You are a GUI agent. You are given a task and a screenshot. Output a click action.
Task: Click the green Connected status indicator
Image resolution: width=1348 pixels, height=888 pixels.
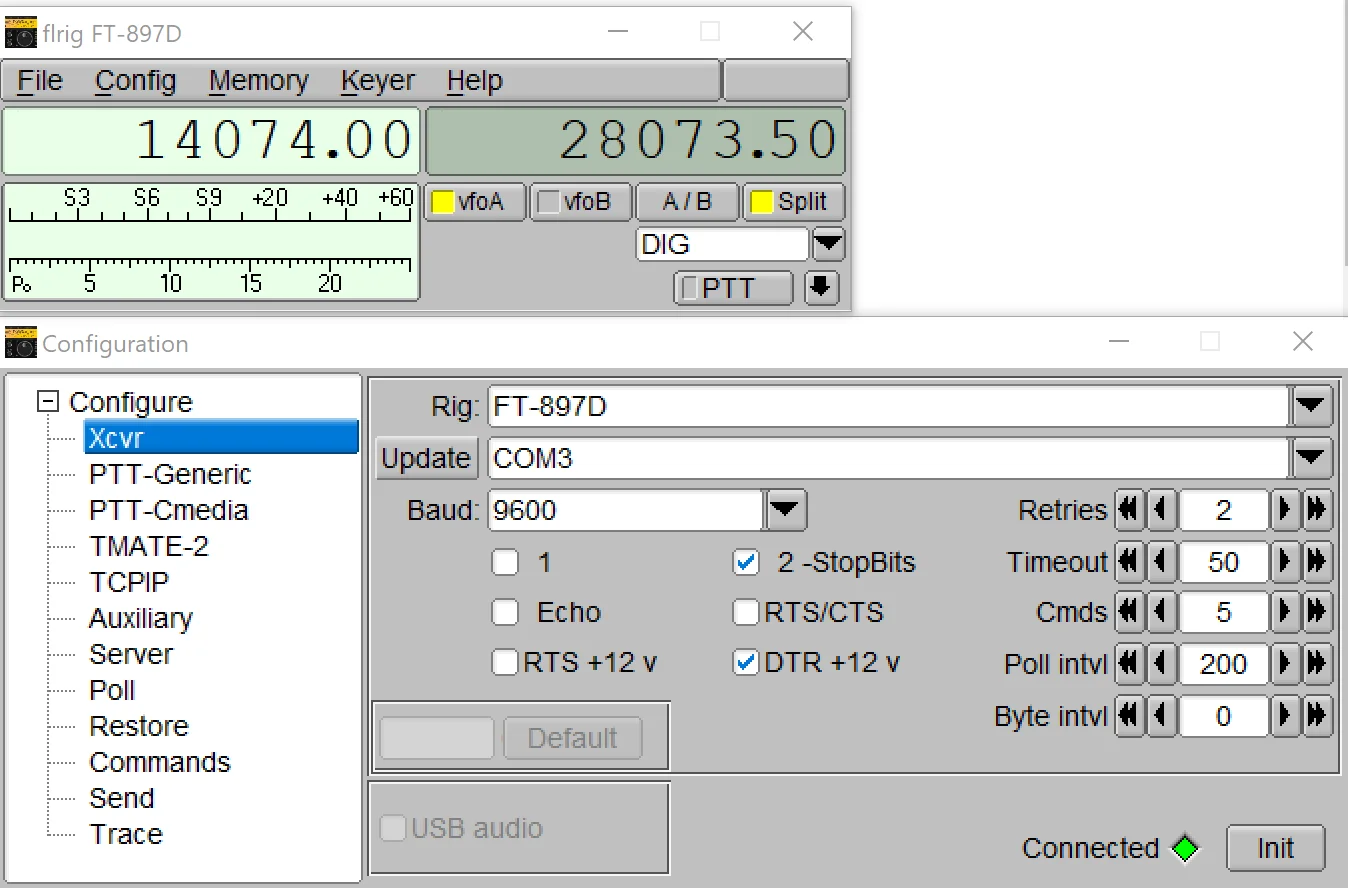point(1185,849)
